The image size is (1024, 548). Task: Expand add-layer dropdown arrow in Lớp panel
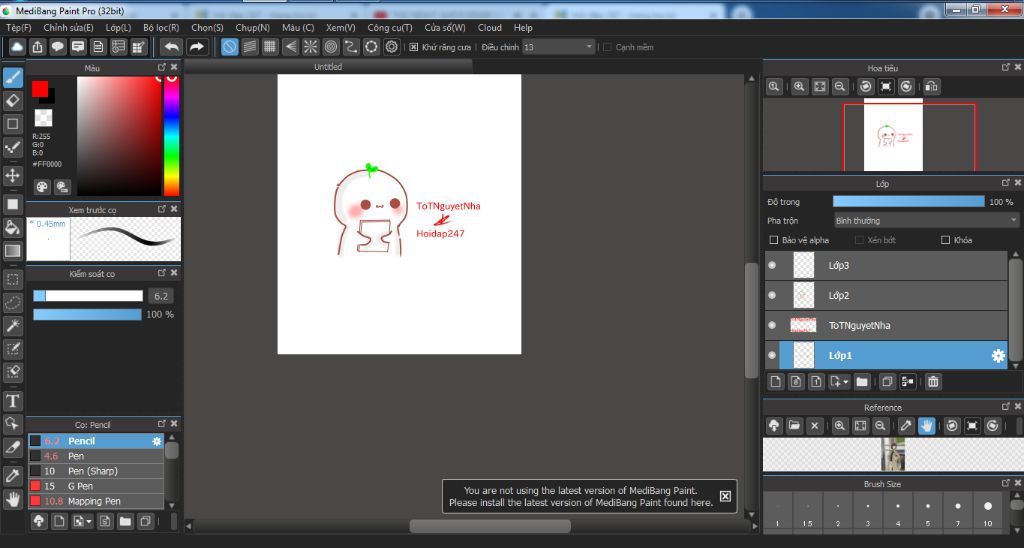[846, 381]
